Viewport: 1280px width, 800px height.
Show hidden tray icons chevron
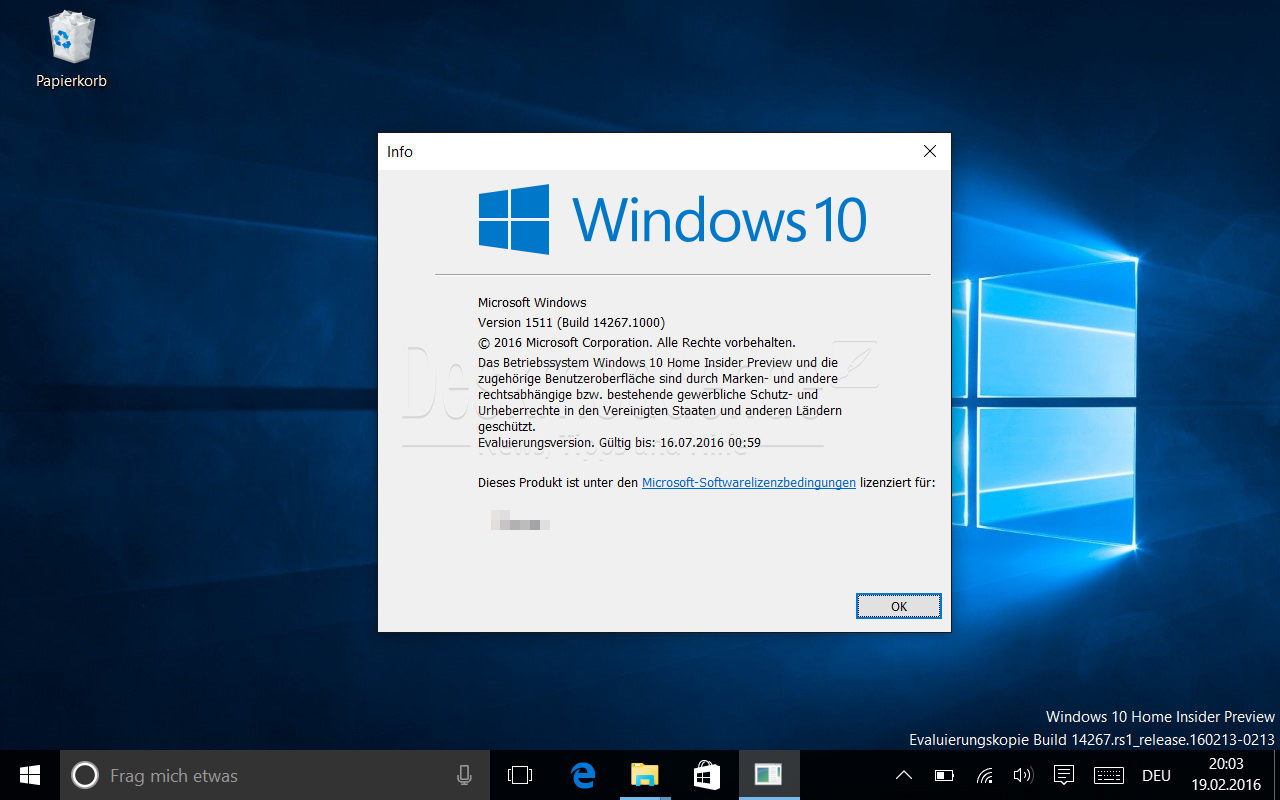tap(903, 775)
